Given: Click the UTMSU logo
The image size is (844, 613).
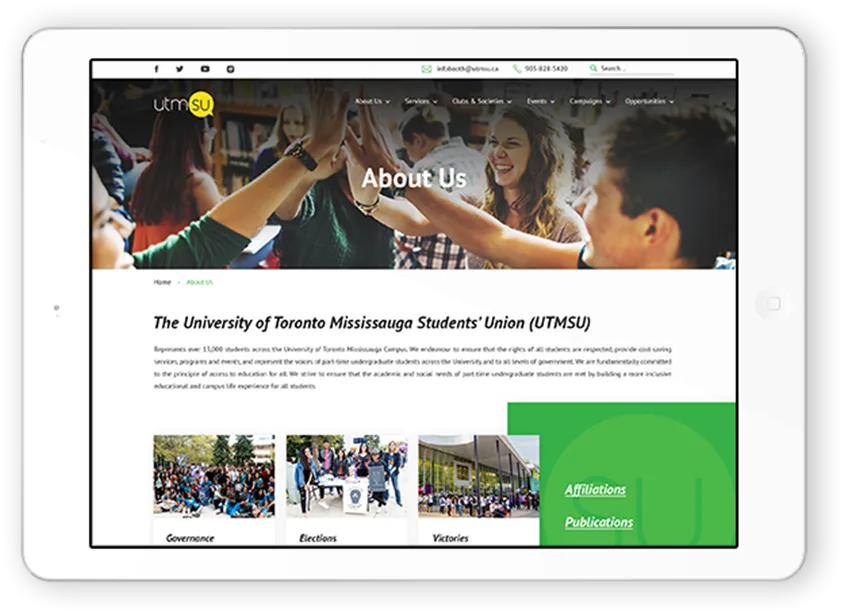Looking at the screenshot, I should [184, 103].
